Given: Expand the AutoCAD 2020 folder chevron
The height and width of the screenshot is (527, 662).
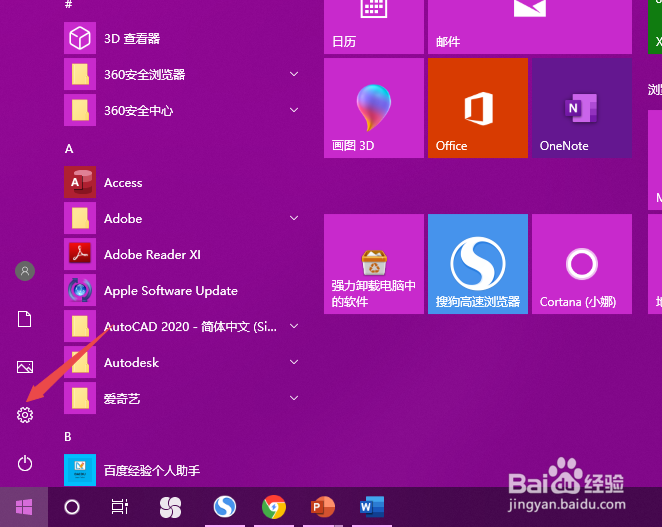Looking at the screenshot, I should (x=294, y=326).
